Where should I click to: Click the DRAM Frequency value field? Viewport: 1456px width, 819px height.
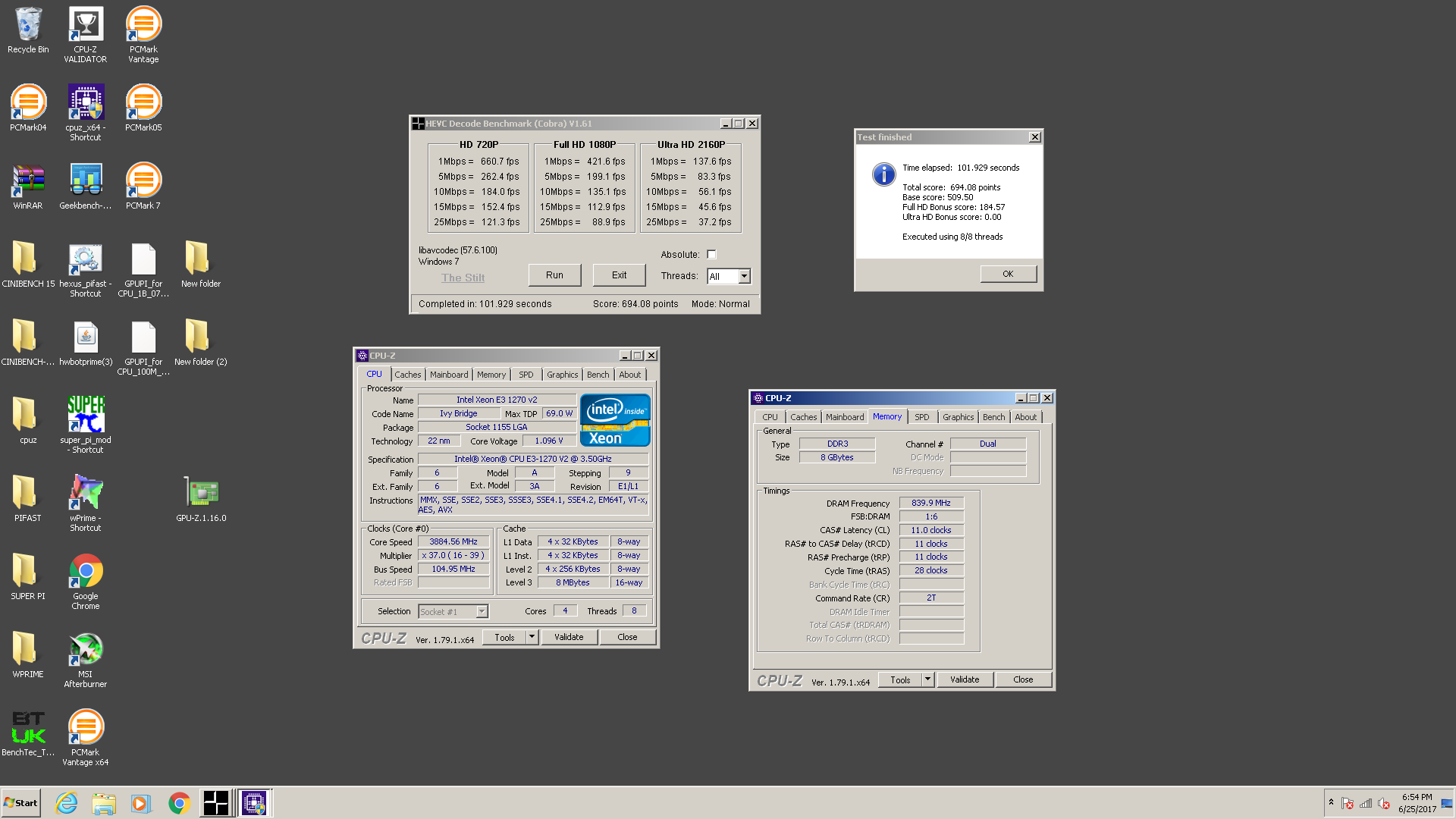(x=931, y=503)
